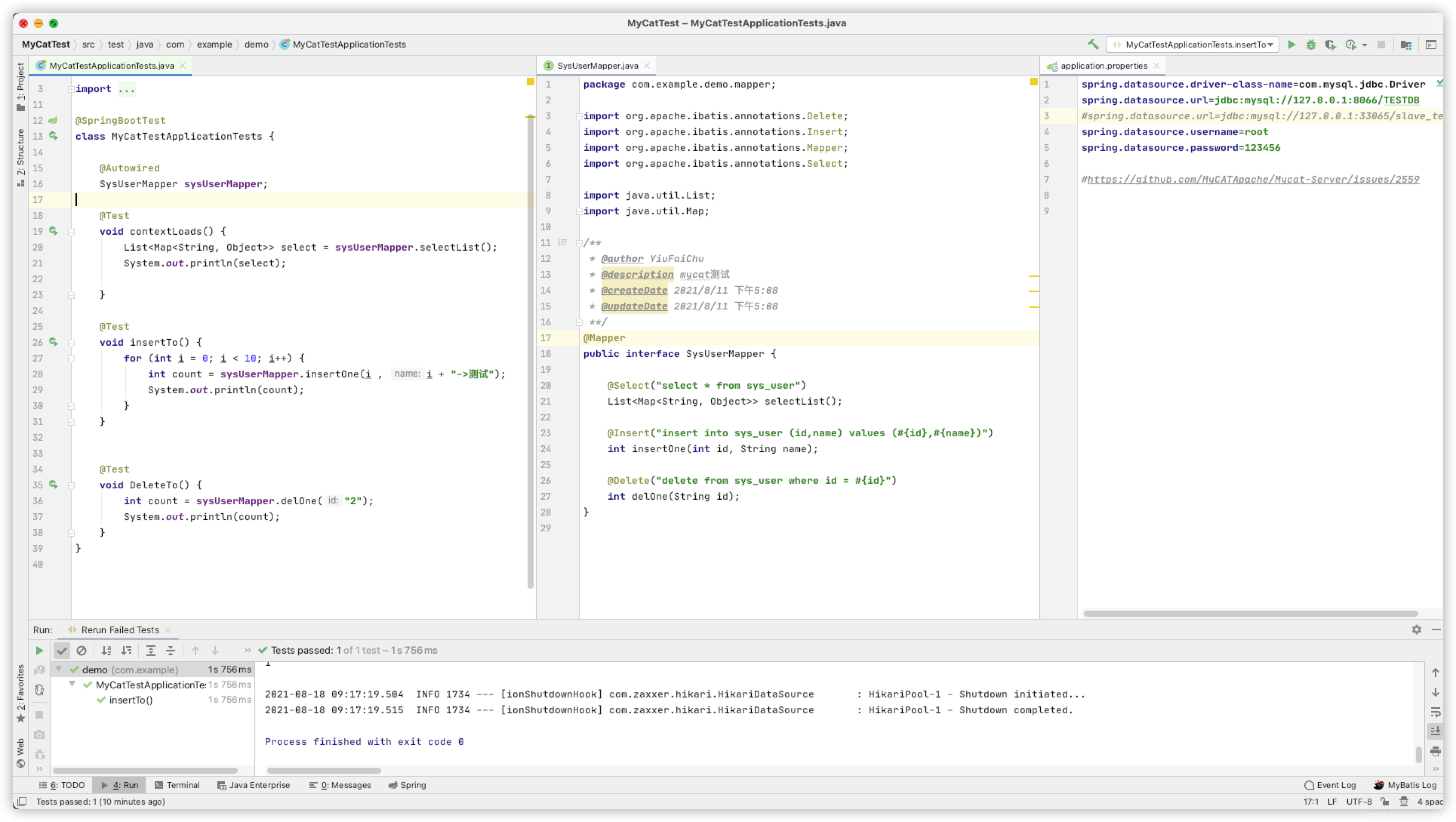Open the Terminal tool window
1456x822 pixels.
click(177, 785)
